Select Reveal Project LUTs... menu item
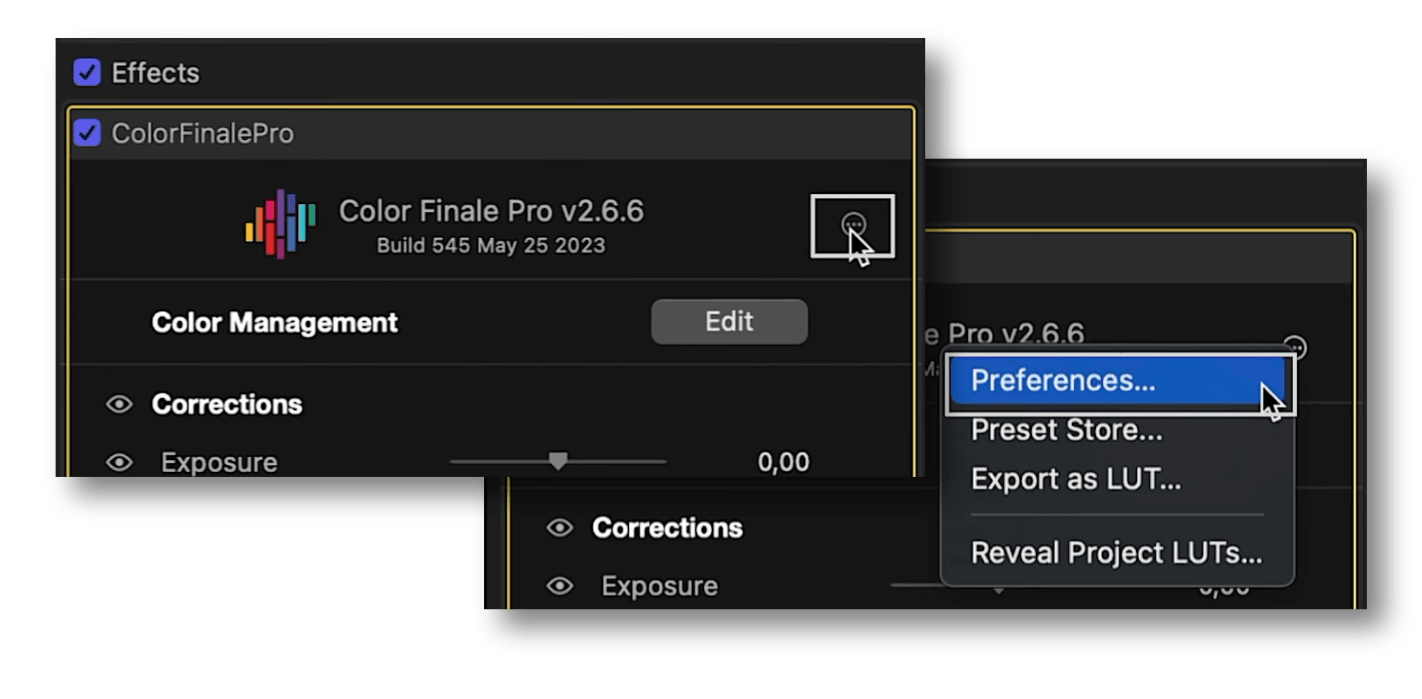This screenshot has height=699, width=1422. 1117,553
